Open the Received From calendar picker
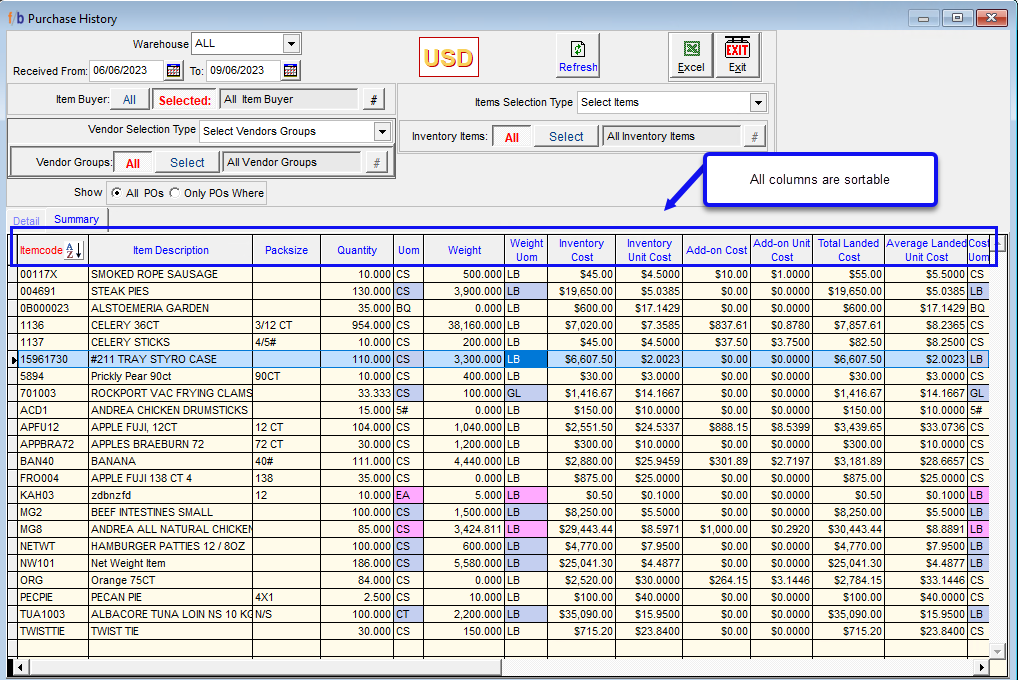This screenshot has width=1018, height=680. pyautogui.click(x=173, y=70)
